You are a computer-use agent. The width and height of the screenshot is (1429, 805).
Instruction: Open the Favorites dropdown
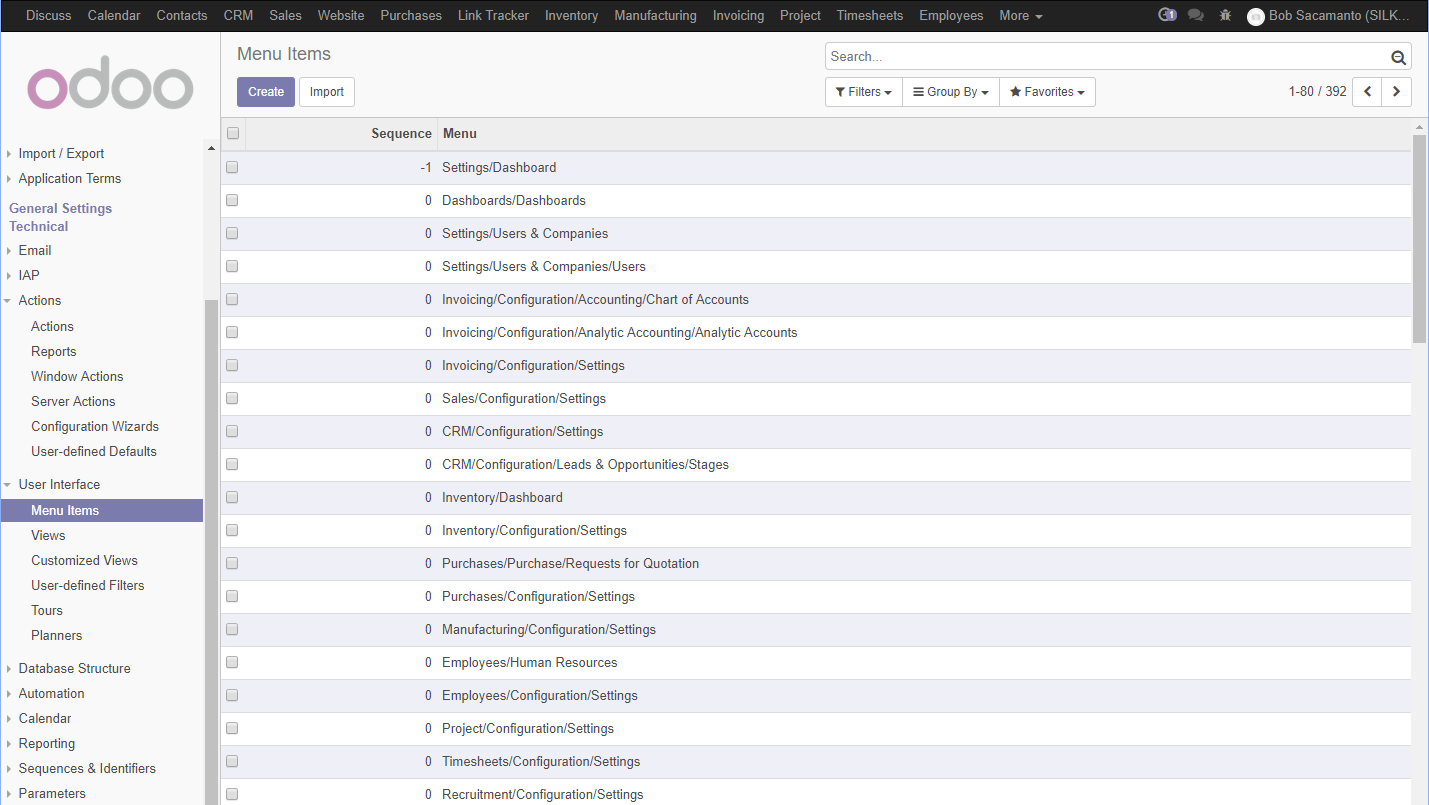1047,92
